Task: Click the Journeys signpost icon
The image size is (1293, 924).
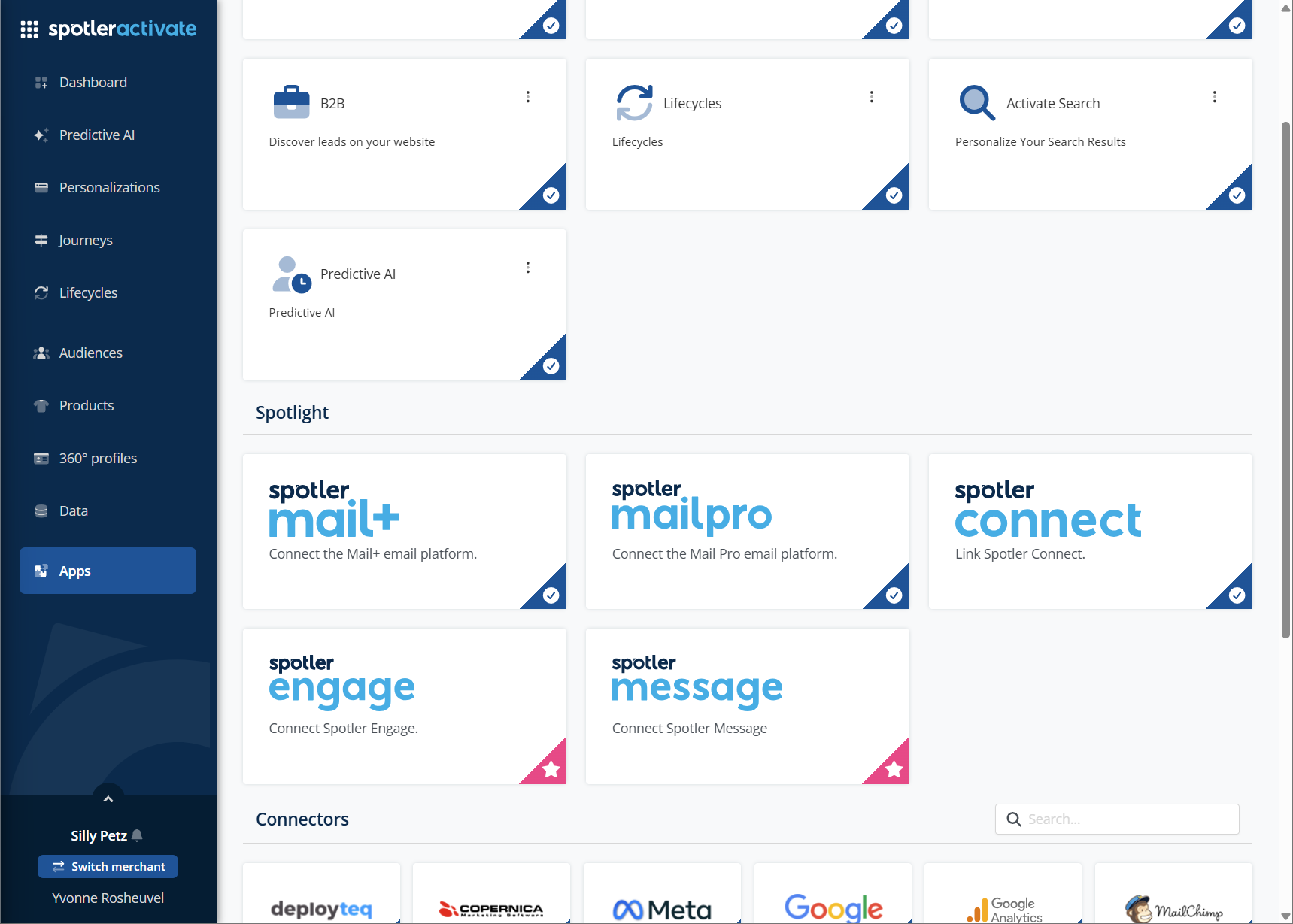Action: pos(41,240)
